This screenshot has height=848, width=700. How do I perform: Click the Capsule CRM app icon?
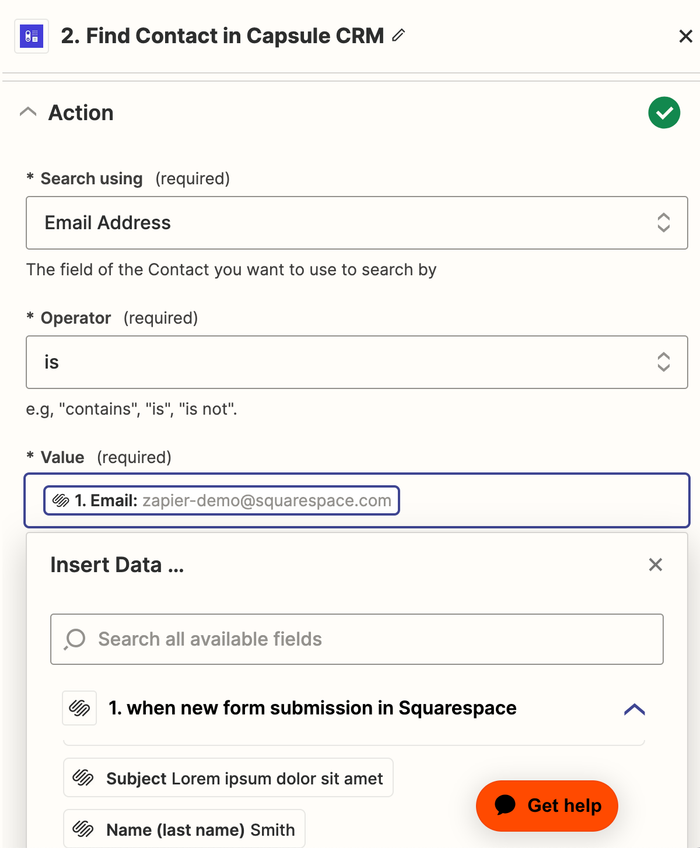tap(31, 36)
